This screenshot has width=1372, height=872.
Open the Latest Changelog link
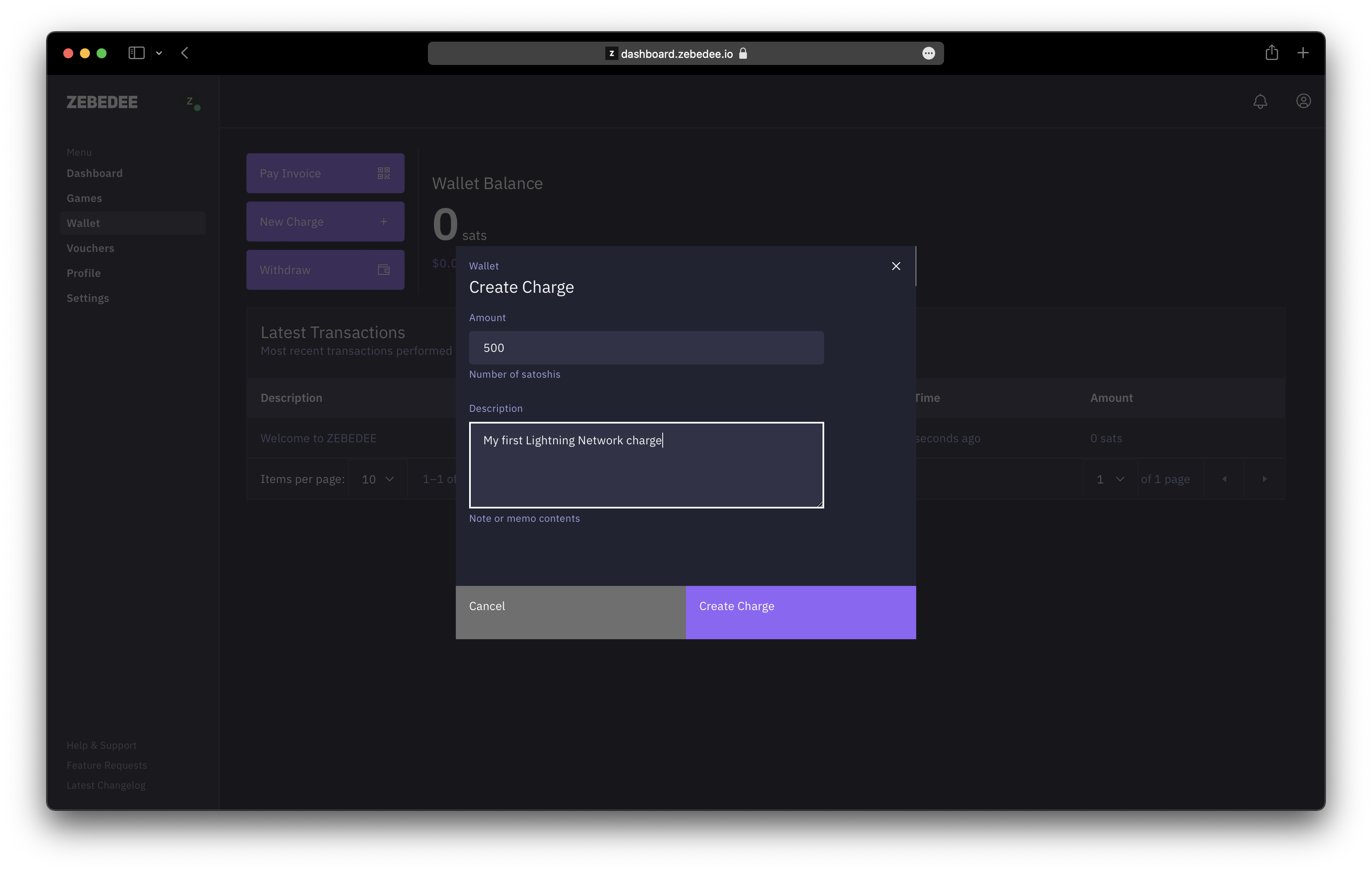point(106,785)
